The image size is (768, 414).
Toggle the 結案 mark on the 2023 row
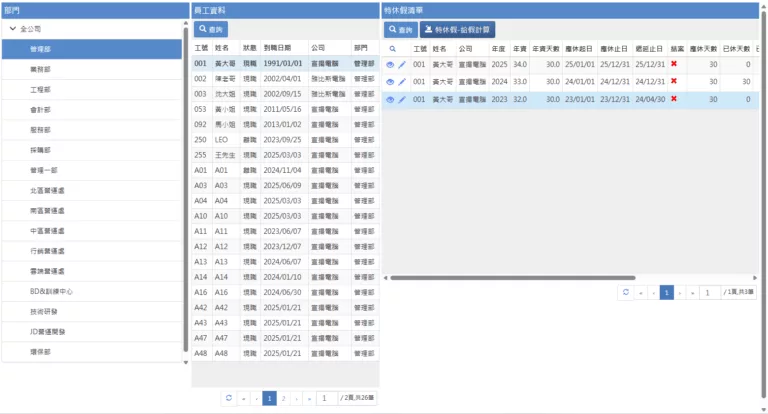pos(674,99)
